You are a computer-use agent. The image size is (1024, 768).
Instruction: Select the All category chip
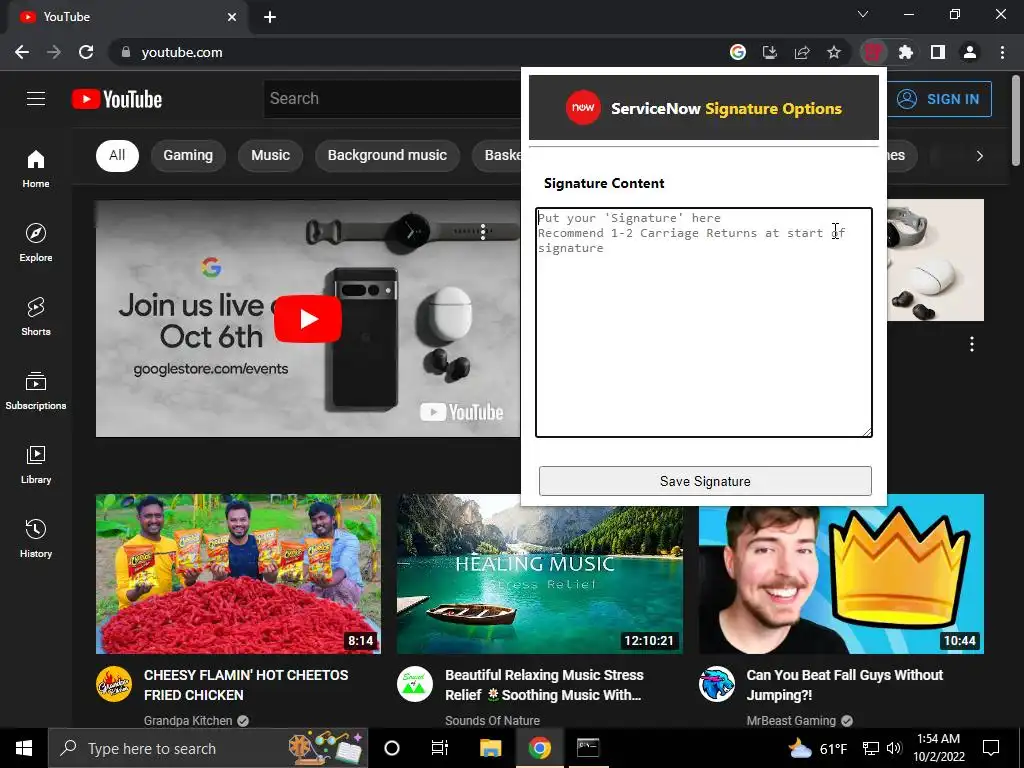pos(117,155)
